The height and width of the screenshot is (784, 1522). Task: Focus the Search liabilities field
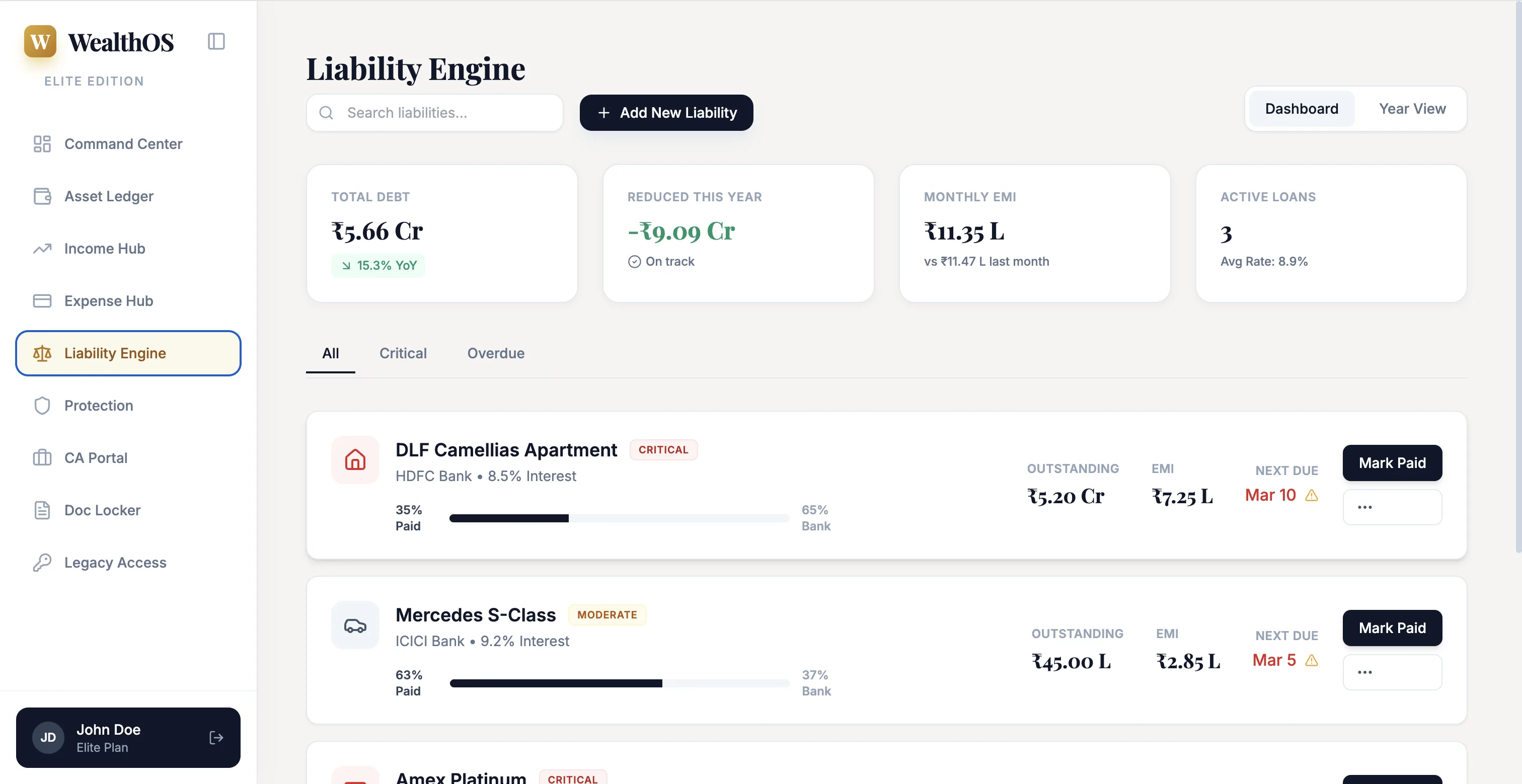[x=434, y=112]
